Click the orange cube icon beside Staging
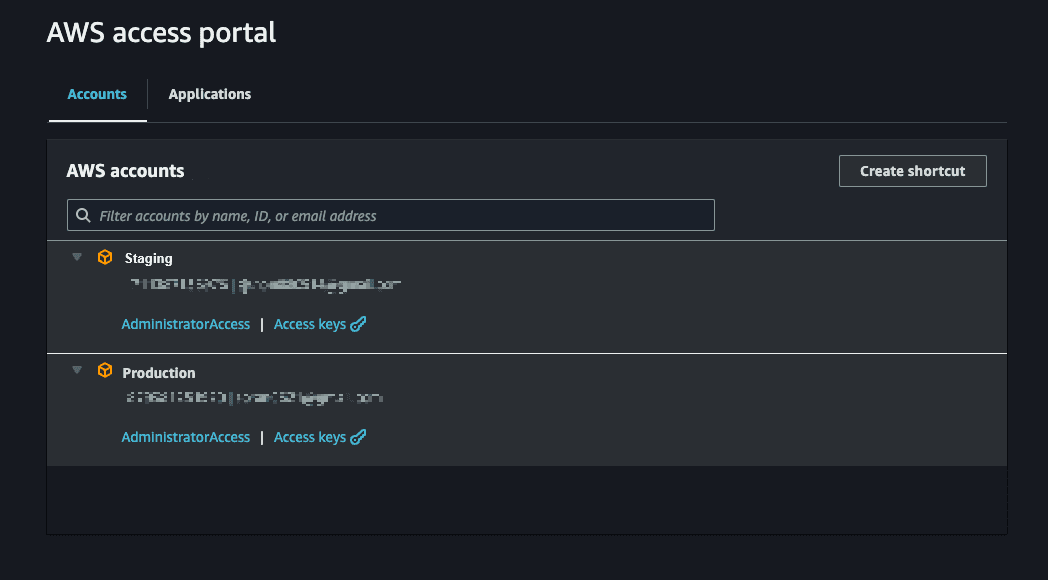Image resolution: width=1048 pixels, height=580 pixels. [105, 258]
